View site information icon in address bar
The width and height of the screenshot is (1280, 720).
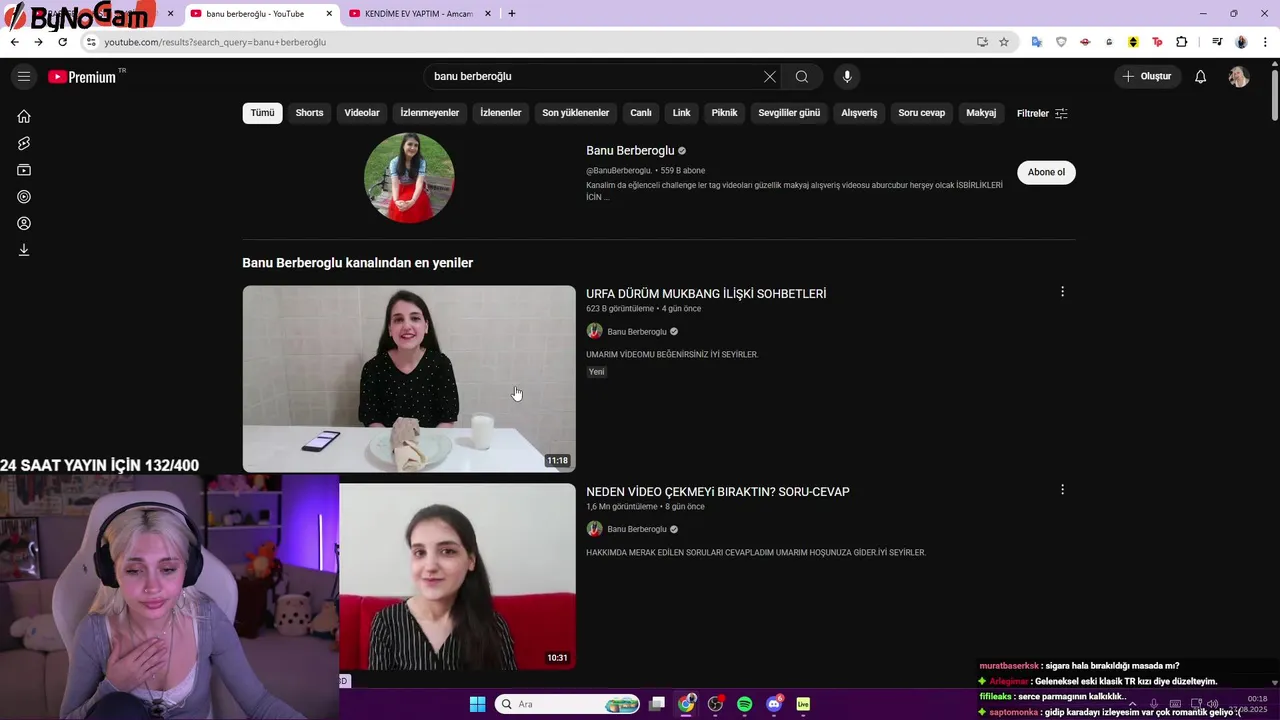coord(91,42)
